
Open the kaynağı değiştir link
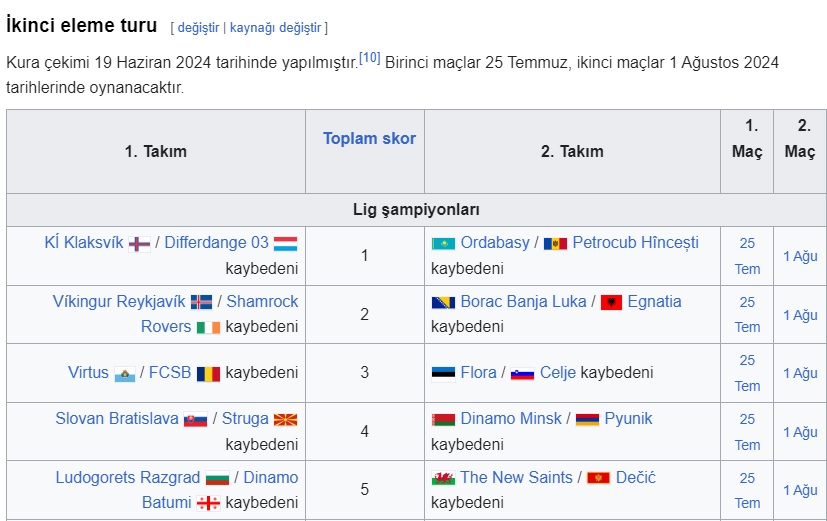pyautogui.click(x=275, y=27)
